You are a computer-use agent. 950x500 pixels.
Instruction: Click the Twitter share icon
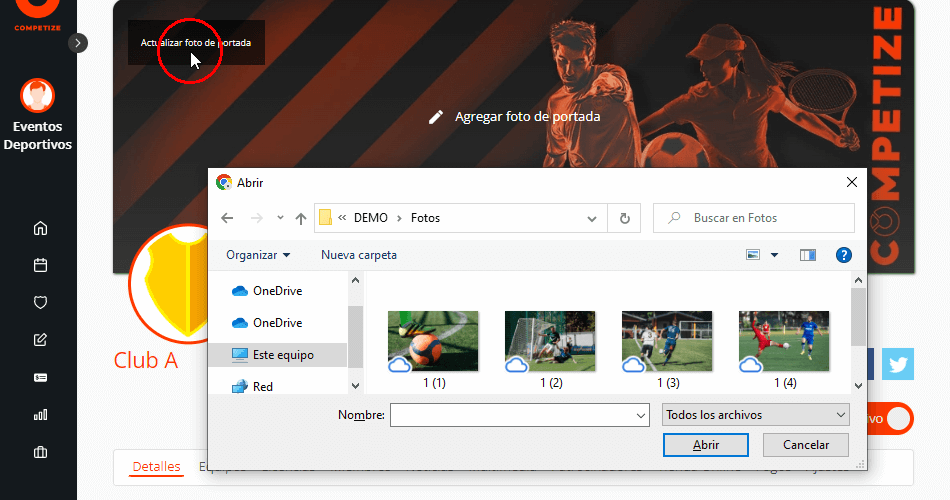(897, 364)
